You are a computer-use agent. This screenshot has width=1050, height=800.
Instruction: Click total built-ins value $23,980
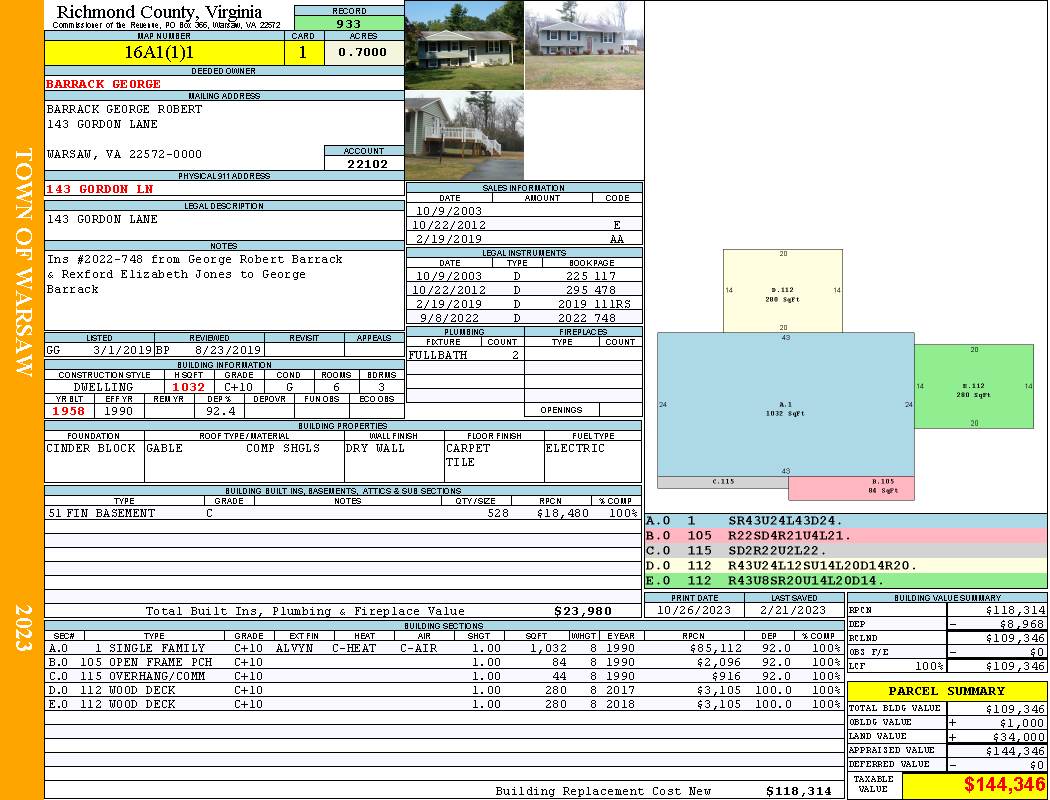(x=583, y=611)
